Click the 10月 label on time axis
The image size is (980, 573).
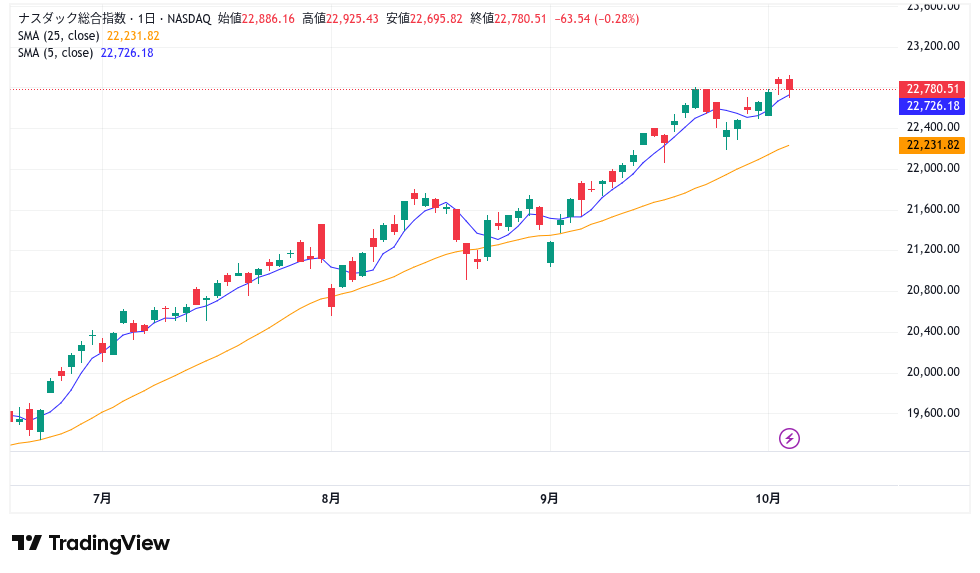click(767, 498)
